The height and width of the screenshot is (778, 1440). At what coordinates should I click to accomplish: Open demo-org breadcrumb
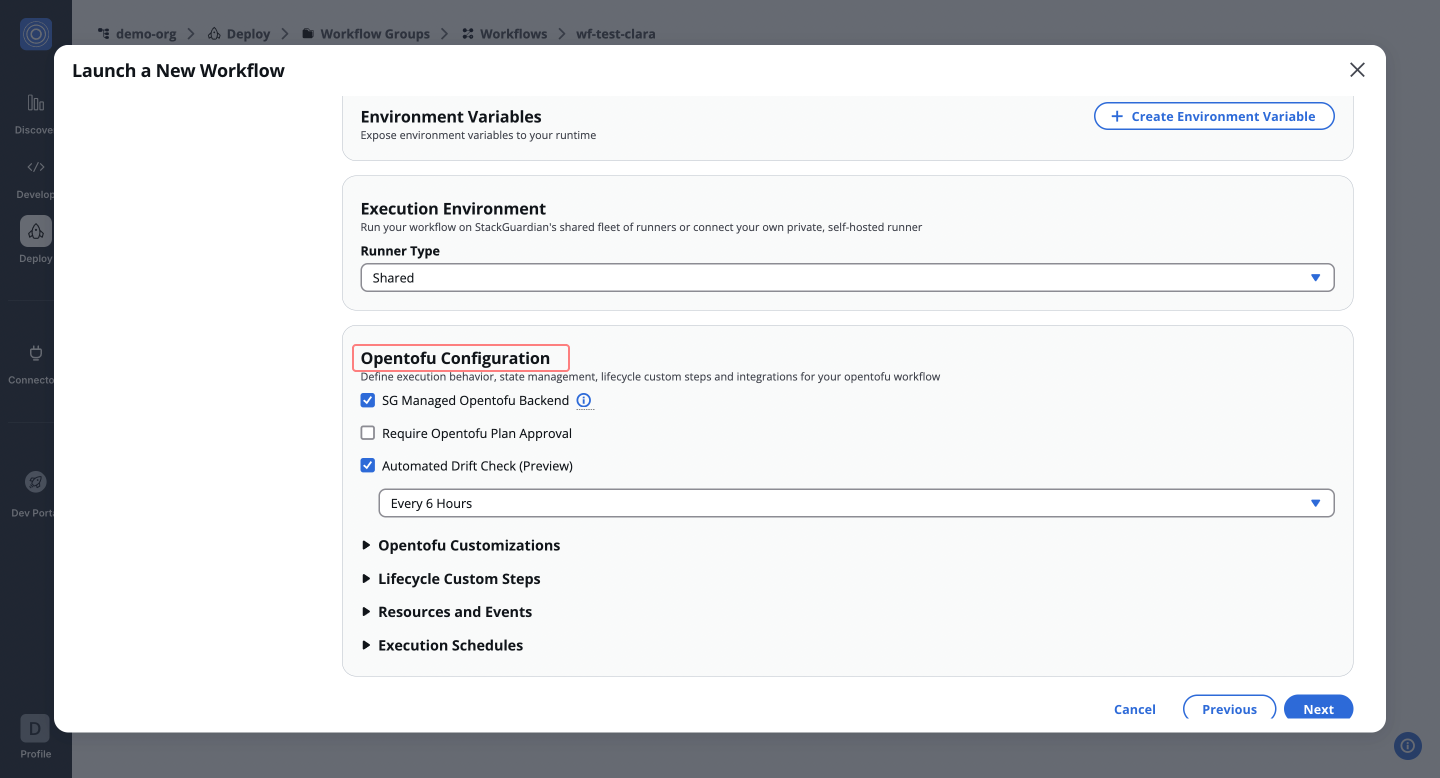pos(137,34)
